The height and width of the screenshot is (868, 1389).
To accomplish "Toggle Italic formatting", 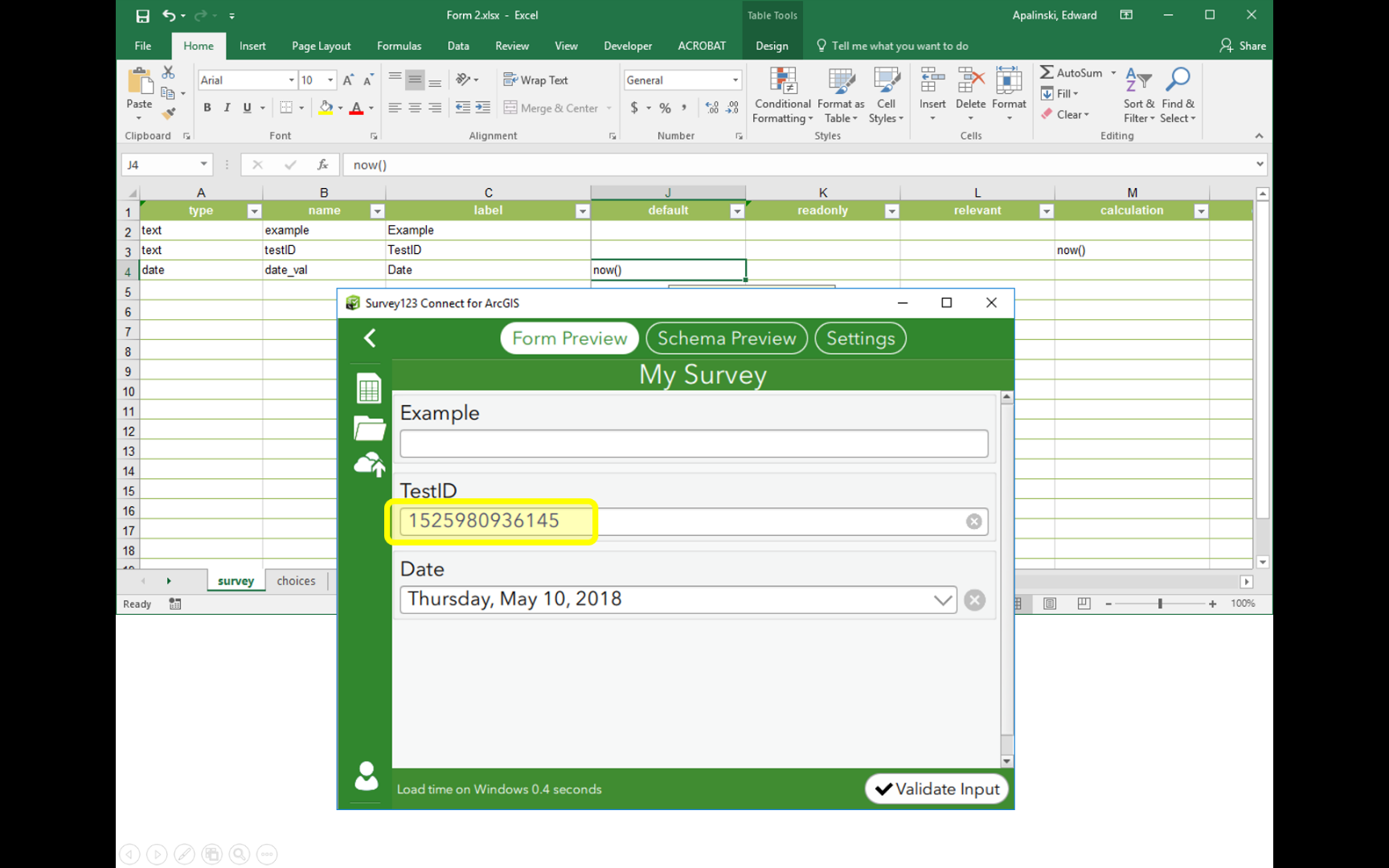I will click(227, 108).
